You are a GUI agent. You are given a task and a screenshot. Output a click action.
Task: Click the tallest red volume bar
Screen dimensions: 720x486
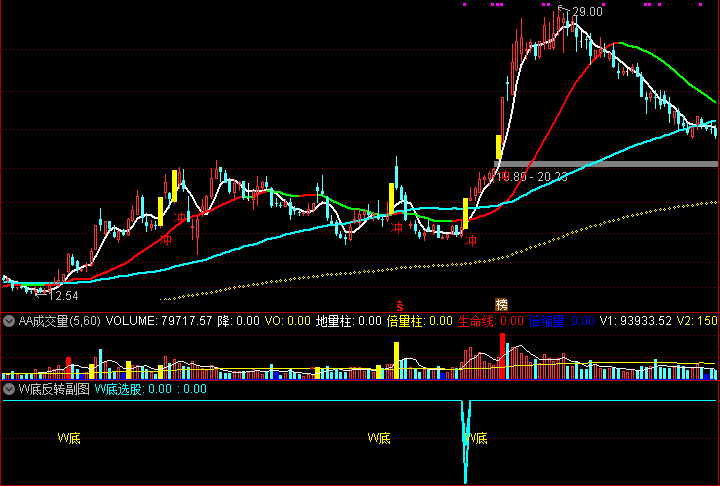[x=502, y=356]
